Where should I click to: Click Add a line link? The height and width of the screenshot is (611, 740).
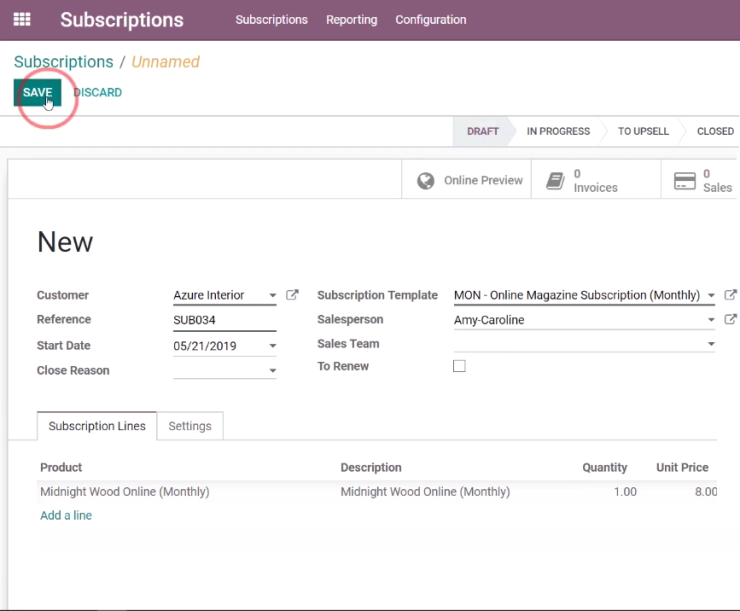click(x=66, y=515)
